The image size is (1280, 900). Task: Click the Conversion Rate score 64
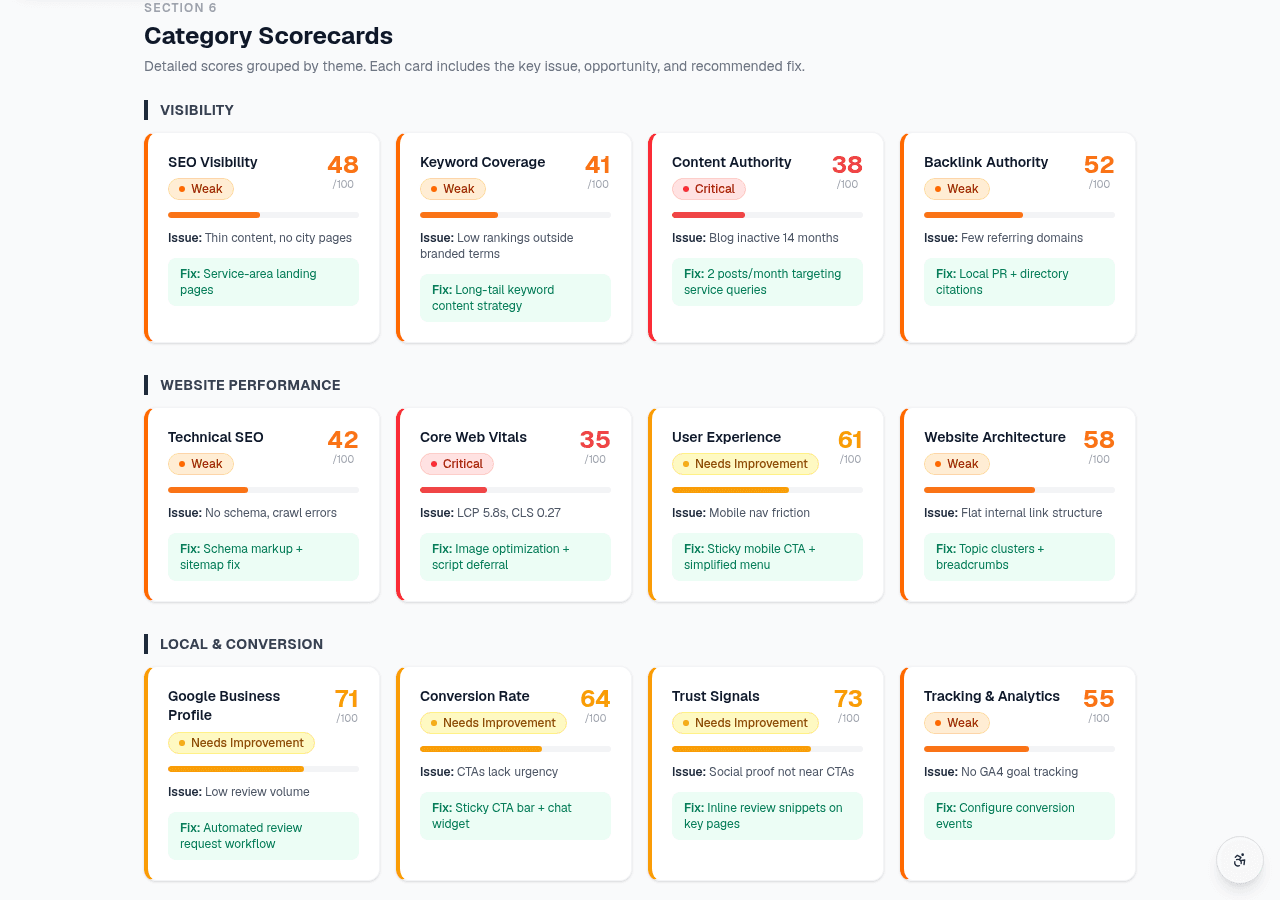pyautogui.click(x=595, y=698)
